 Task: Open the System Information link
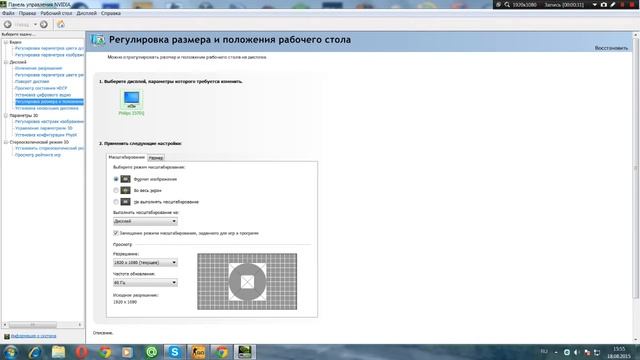pyautogui.click(x=33, y=336)
